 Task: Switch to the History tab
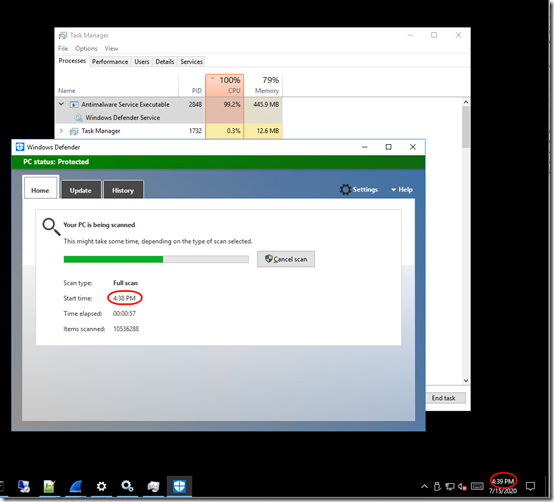click(x=123, y=190)
